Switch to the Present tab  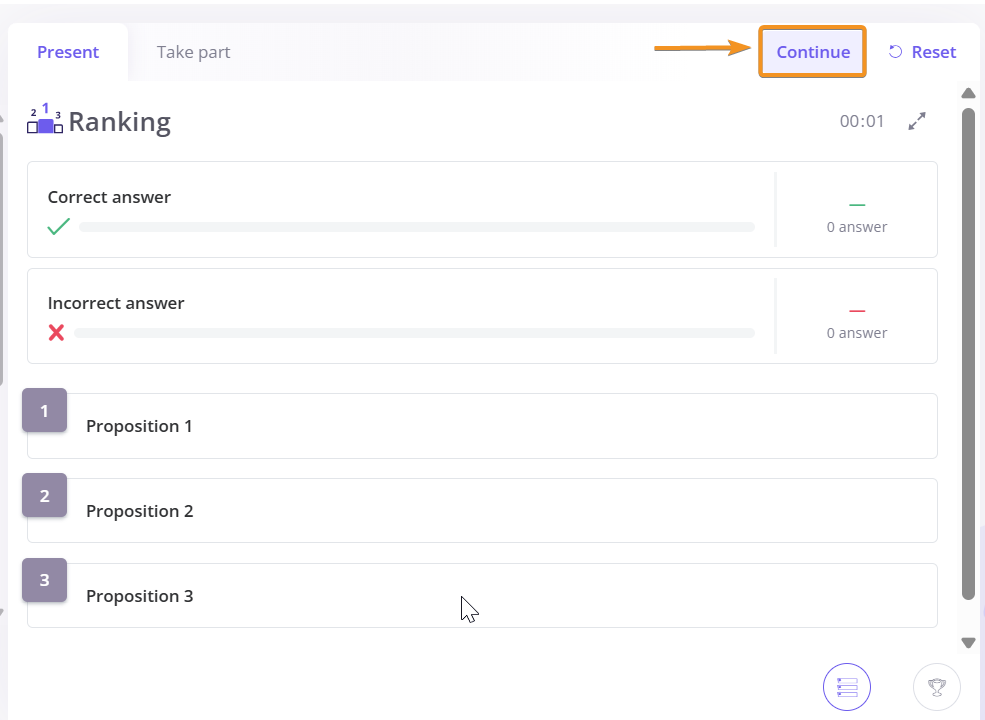click(x=68, y=52)
